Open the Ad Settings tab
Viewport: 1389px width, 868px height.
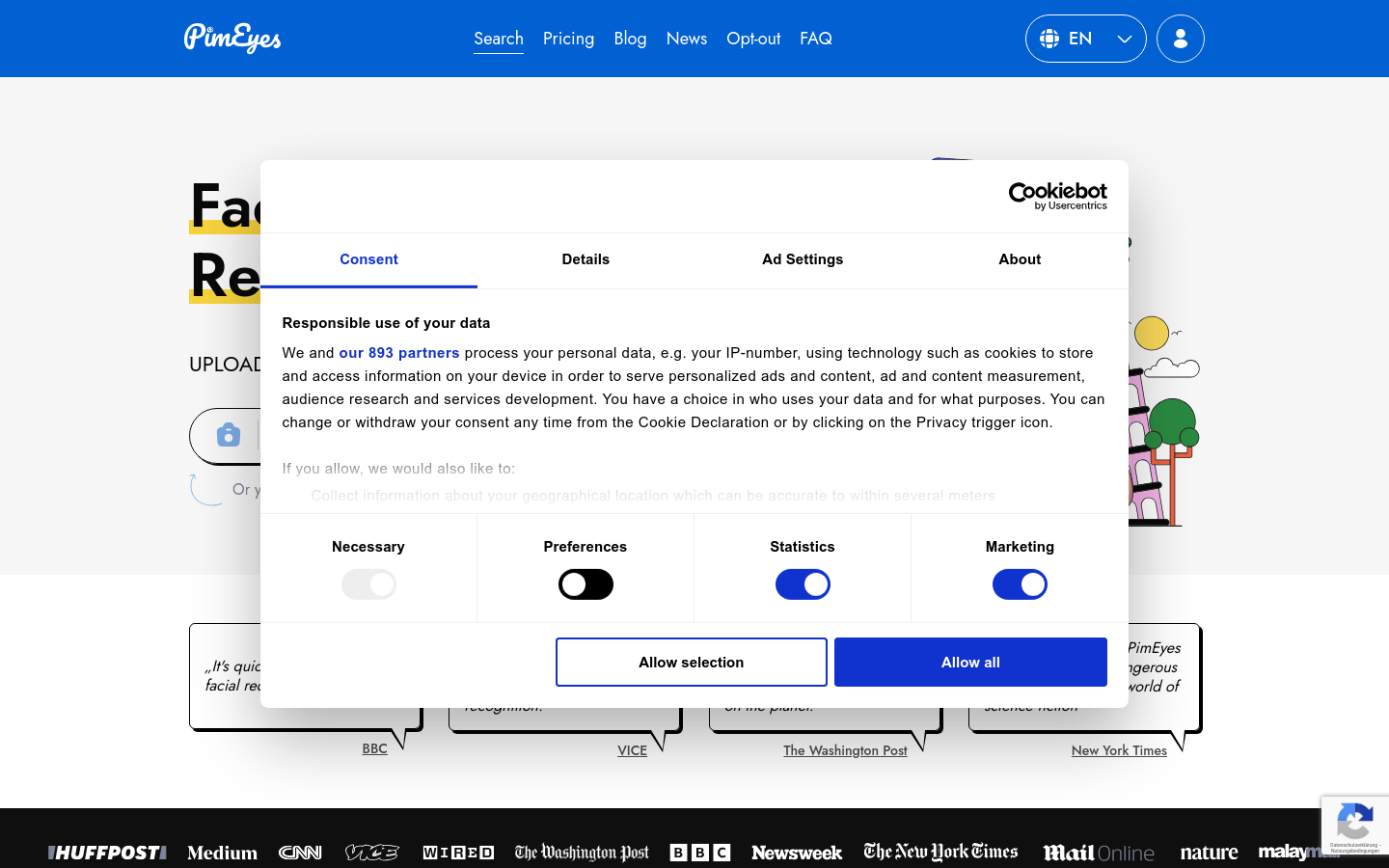click(x=803, y=259)
